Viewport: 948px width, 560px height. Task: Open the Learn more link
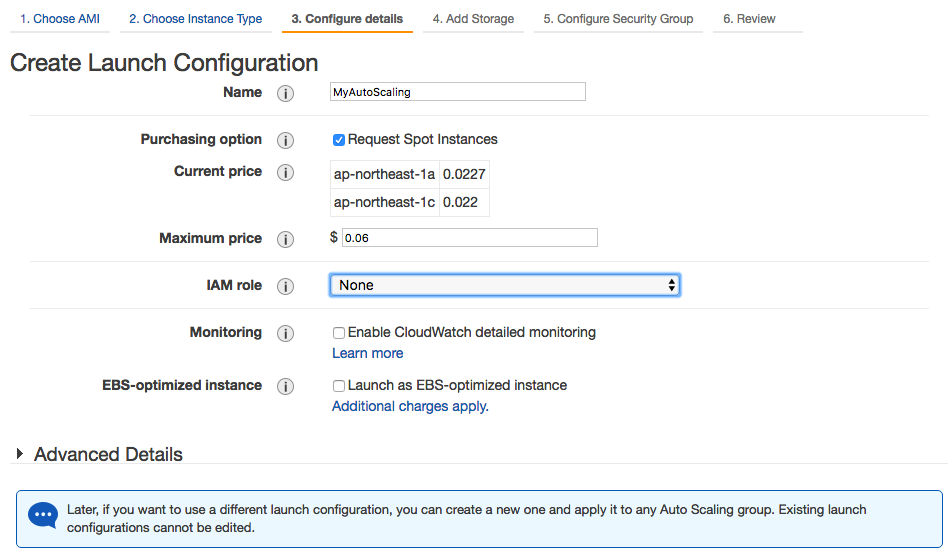click(x=367, y=353)
